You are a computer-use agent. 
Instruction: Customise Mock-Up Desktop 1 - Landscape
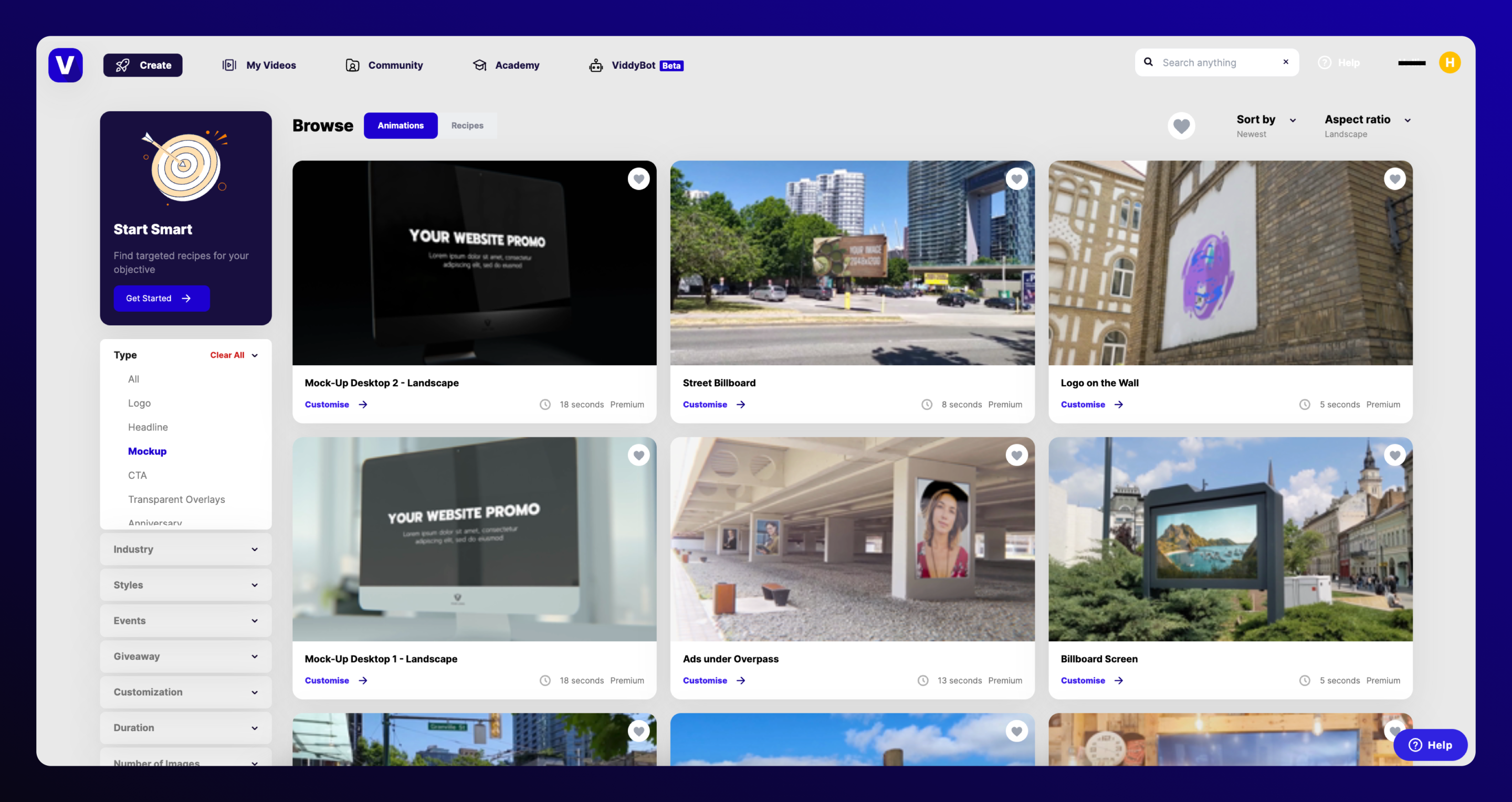point(337,681)
